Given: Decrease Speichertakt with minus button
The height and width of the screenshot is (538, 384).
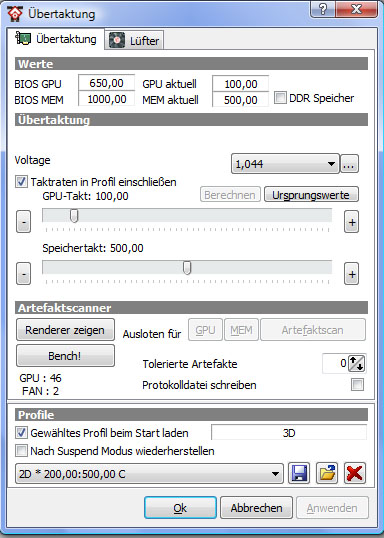Looking at the screenshot, I should (x=23, y=274).
